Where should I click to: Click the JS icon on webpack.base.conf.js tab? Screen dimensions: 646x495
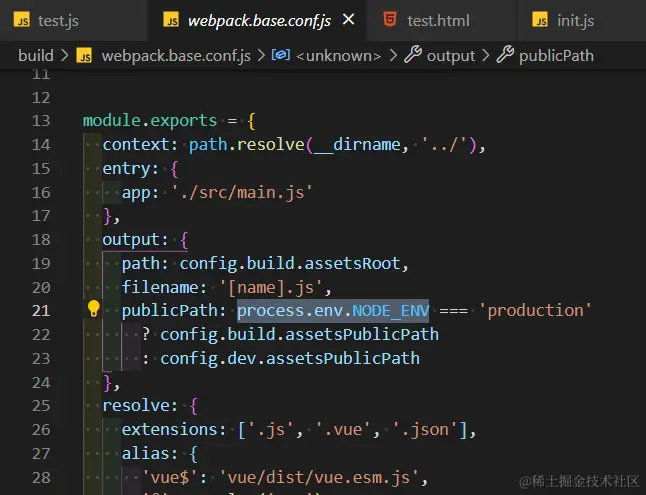point(171,20)
